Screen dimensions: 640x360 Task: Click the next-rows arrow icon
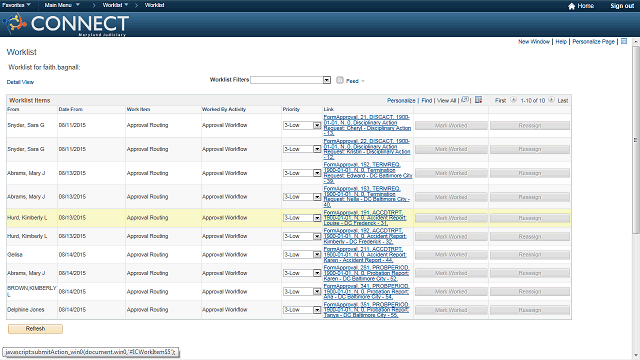[x=551, y=100]
